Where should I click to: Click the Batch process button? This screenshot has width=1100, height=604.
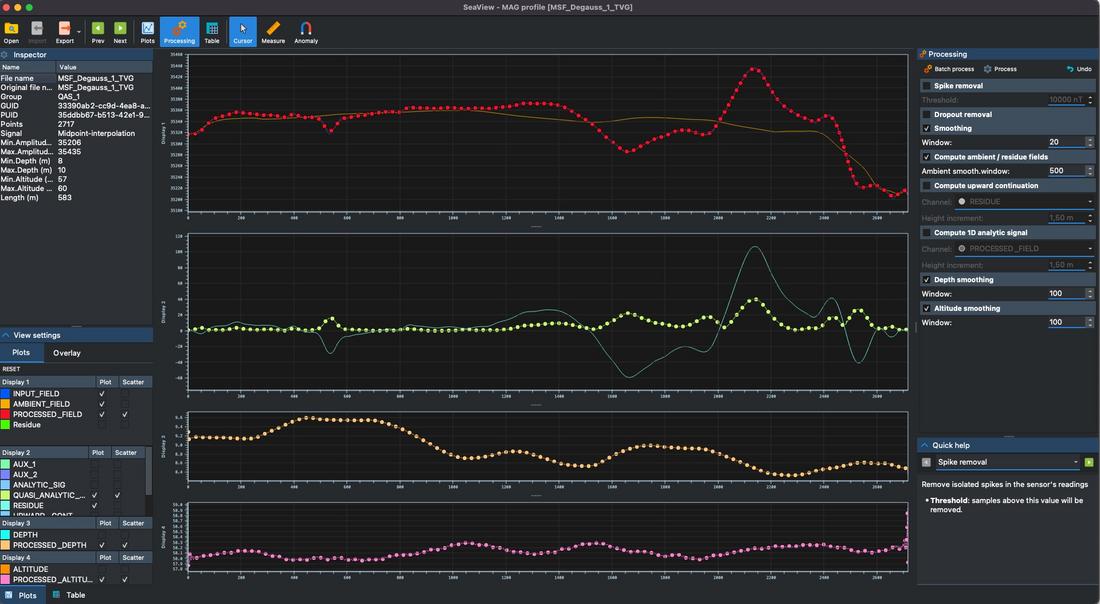tap(948, 69)
